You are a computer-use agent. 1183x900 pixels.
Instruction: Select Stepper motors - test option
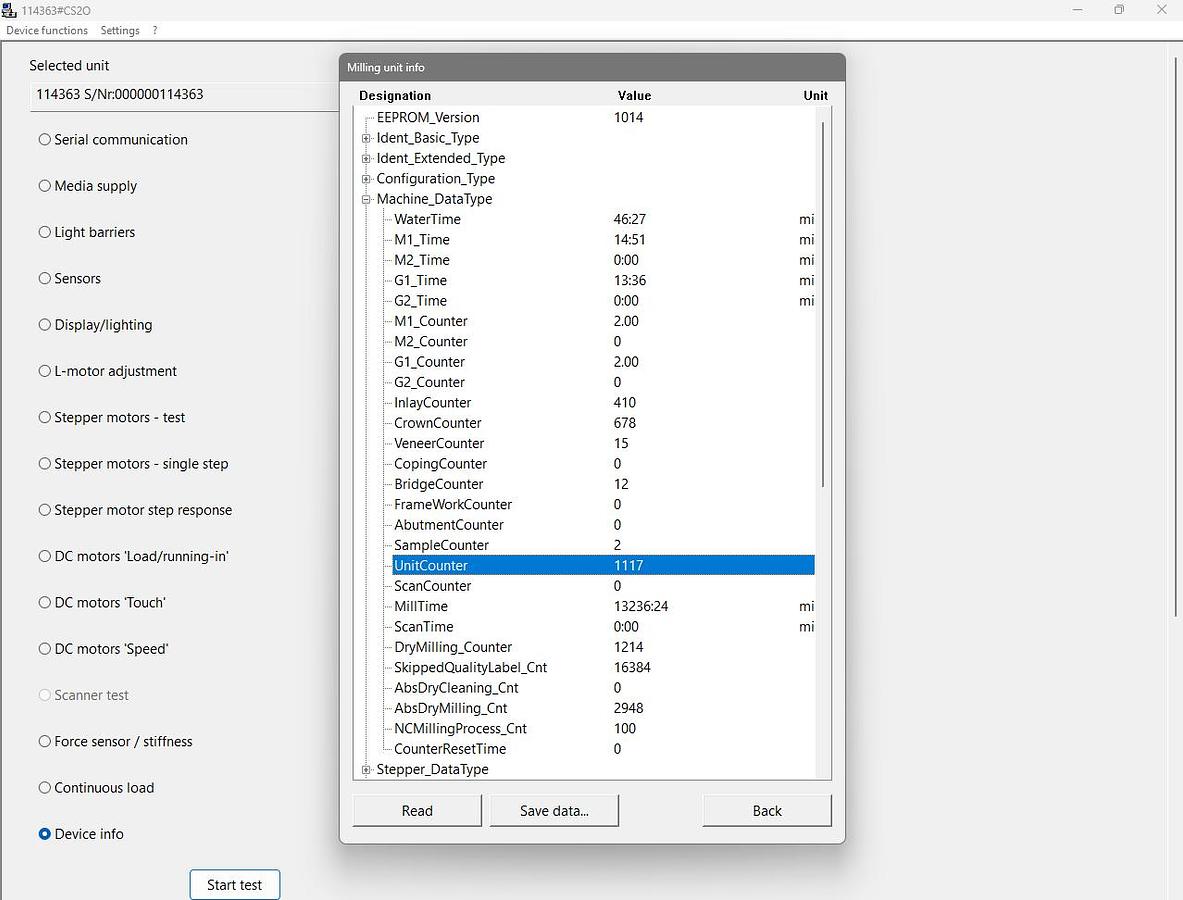click(x=112, y=417)
